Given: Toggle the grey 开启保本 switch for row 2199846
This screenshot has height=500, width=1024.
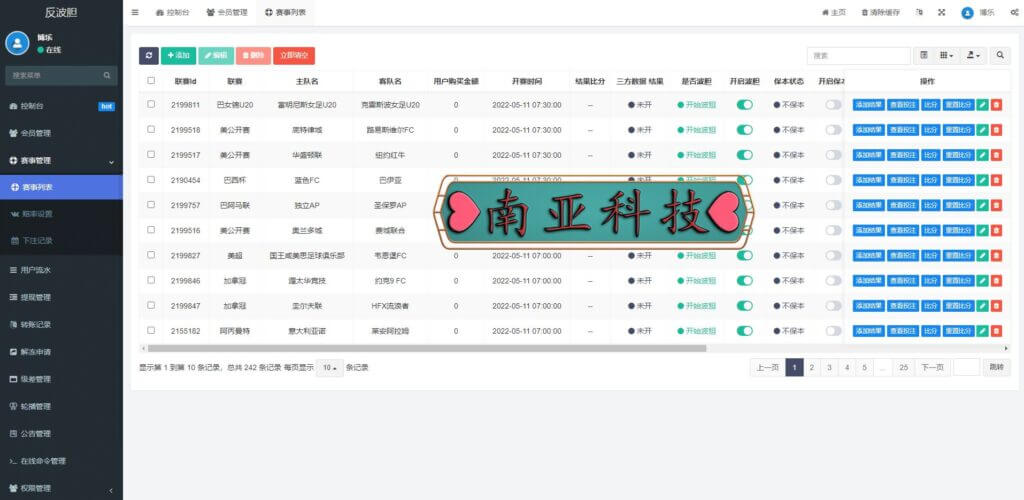Looking at the screenshot, I should 833,281.
